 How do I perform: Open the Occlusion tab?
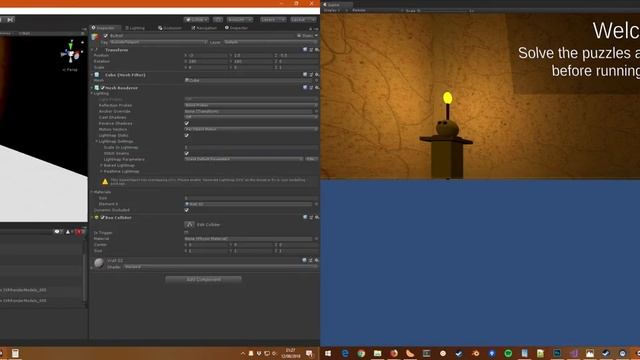(170, 28)
